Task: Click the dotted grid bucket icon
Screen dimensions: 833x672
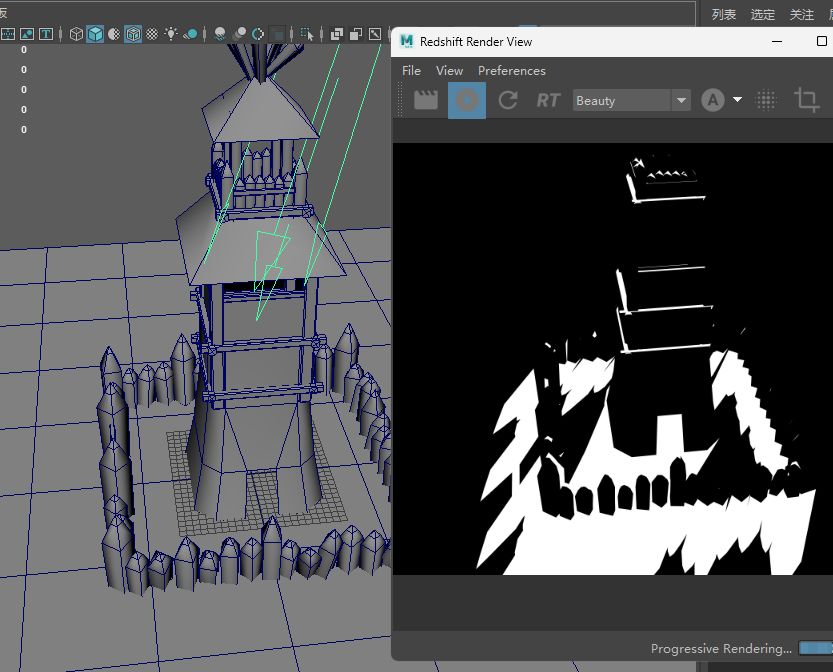Action: point(766,100)
